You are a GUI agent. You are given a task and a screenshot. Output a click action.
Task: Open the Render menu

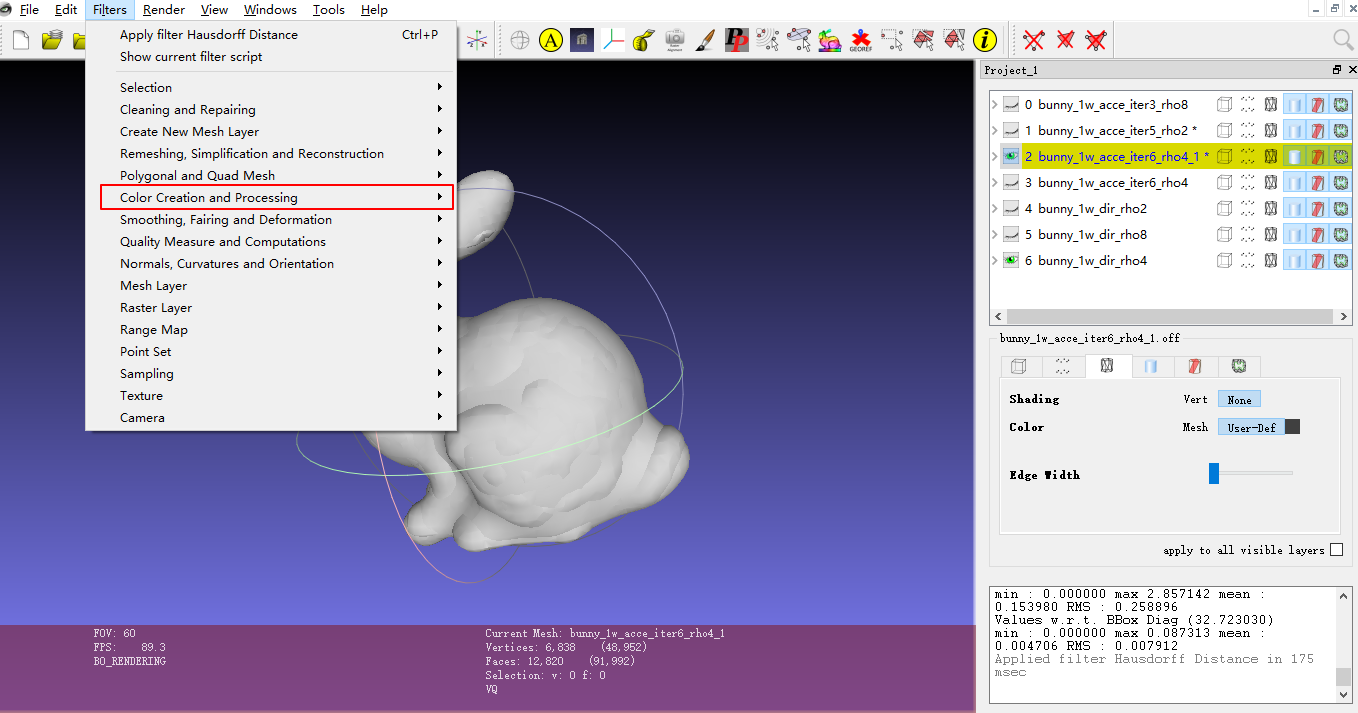163,9
